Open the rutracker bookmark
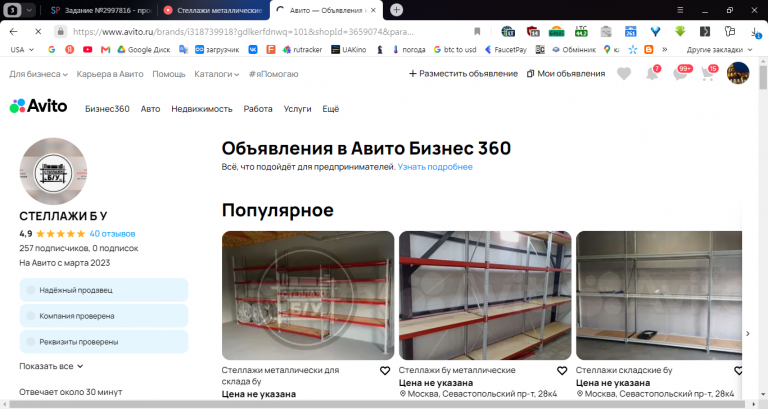This screenshot has width=768, height=409. (x=302, y=49)
